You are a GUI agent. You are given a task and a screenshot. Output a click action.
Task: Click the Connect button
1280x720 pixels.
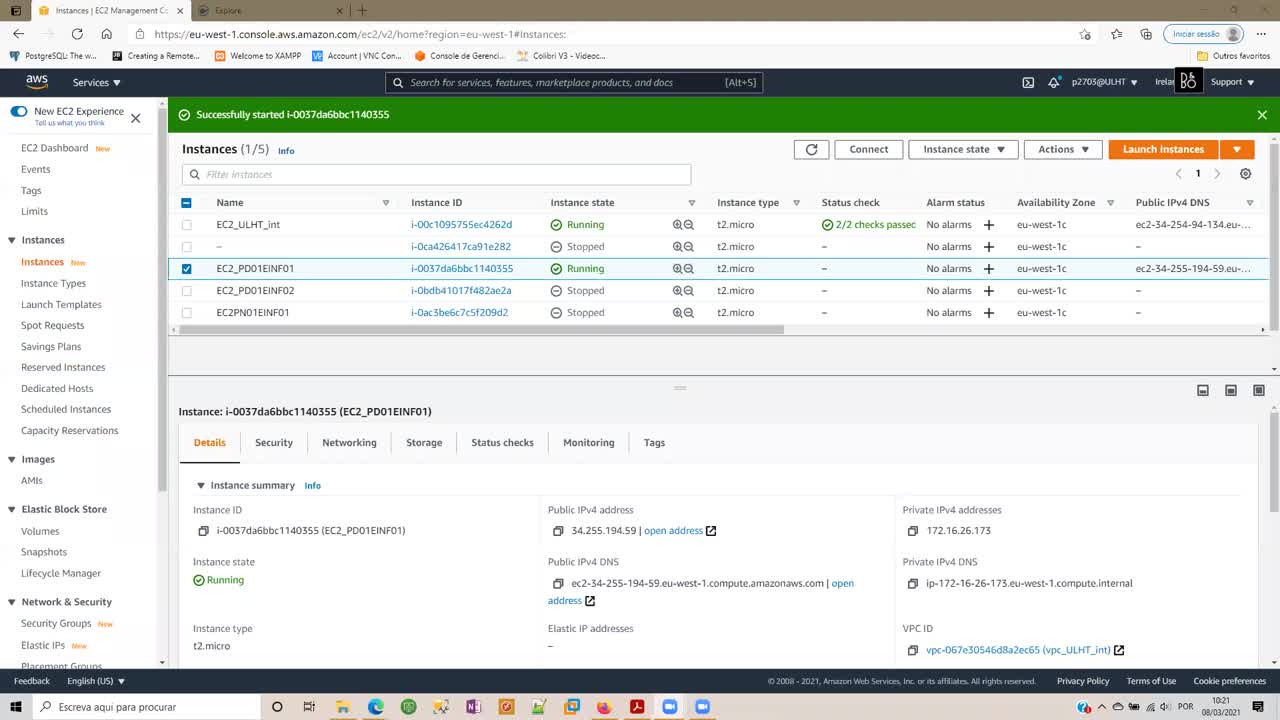869,149
